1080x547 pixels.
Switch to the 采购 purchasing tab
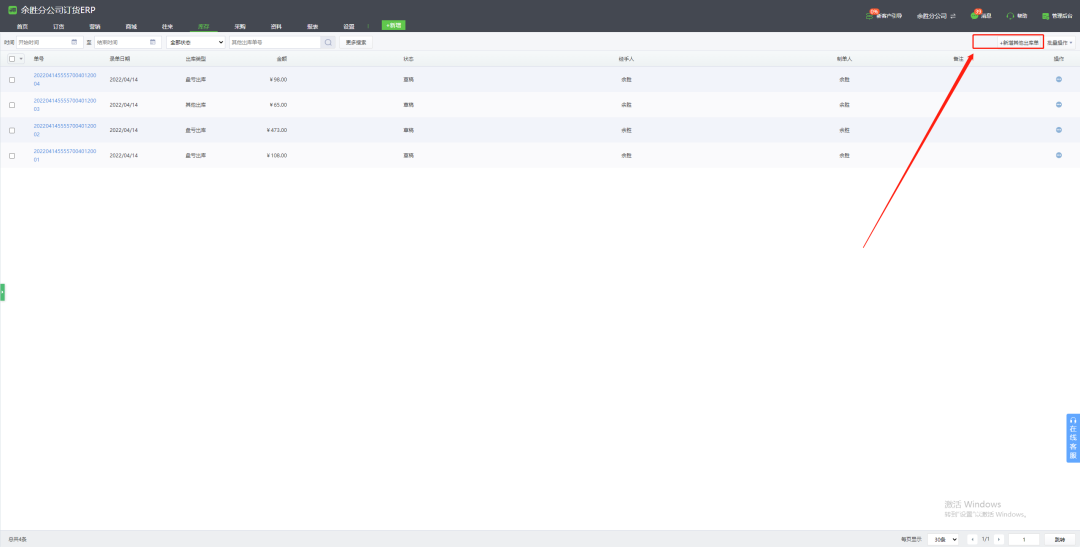point(240,26)
